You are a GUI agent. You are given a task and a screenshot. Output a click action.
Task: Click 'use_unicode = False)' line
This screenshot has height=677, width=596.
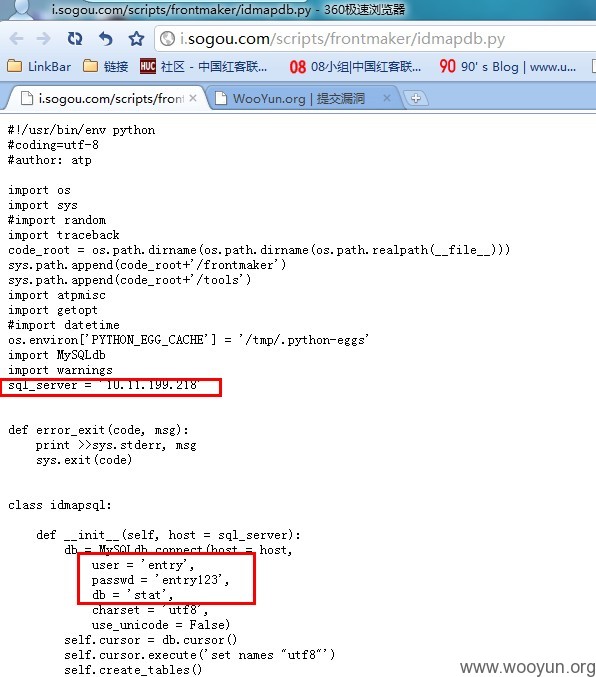(161, 625)
